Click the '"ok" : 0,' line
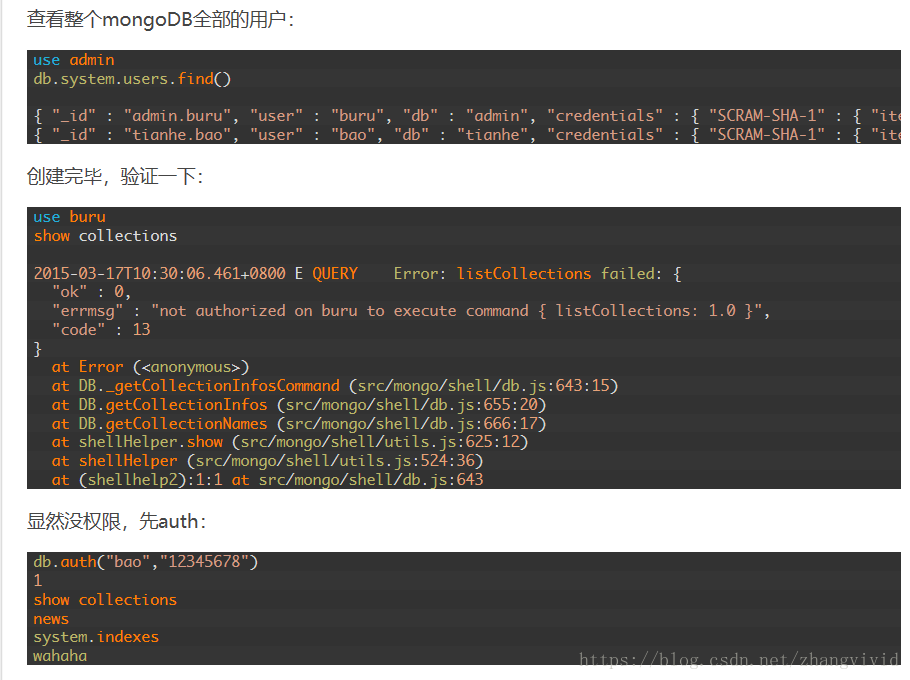910x680 pixels. coord(91,292)
